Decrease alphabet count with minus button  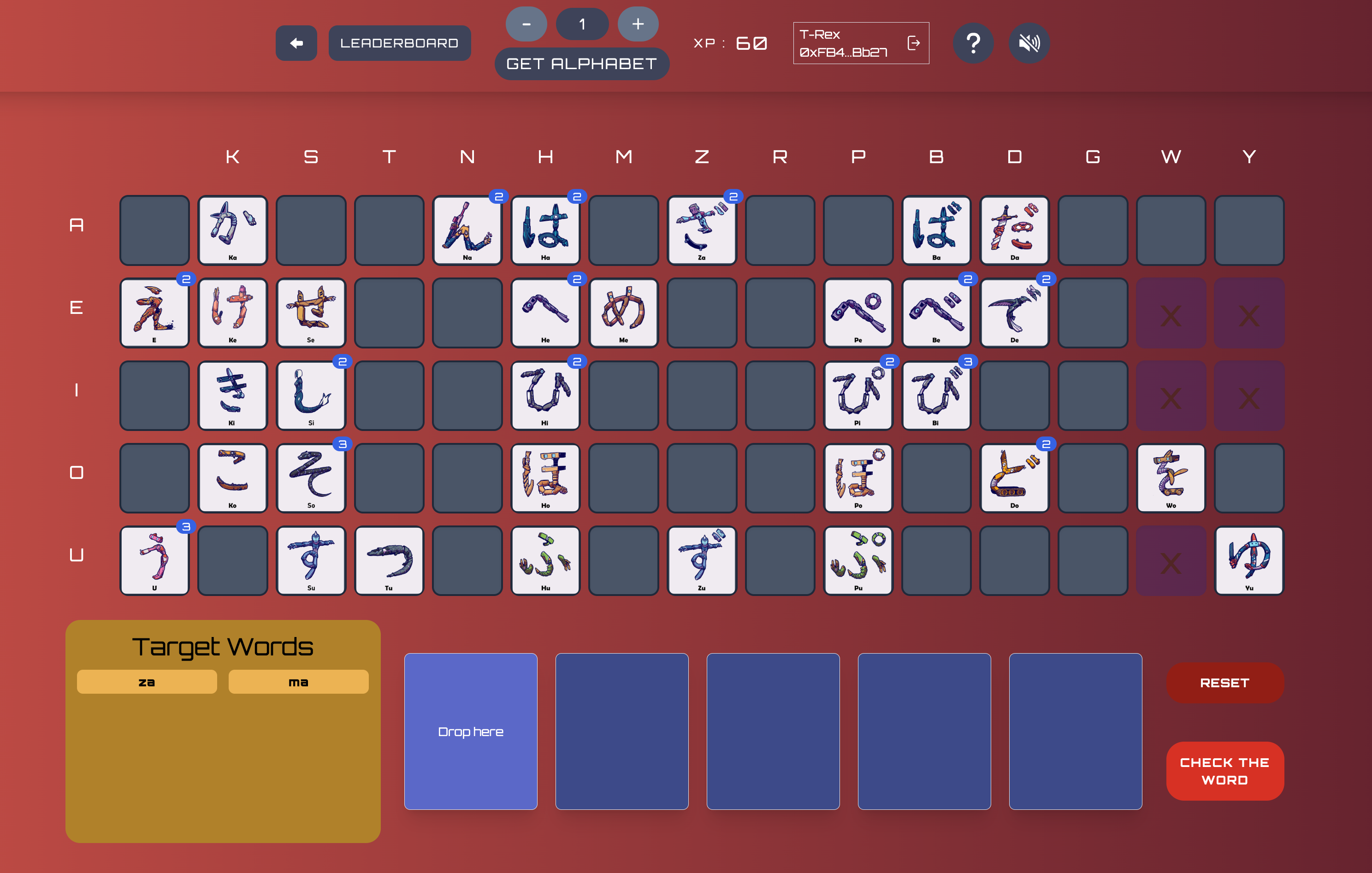pos(526,24)
